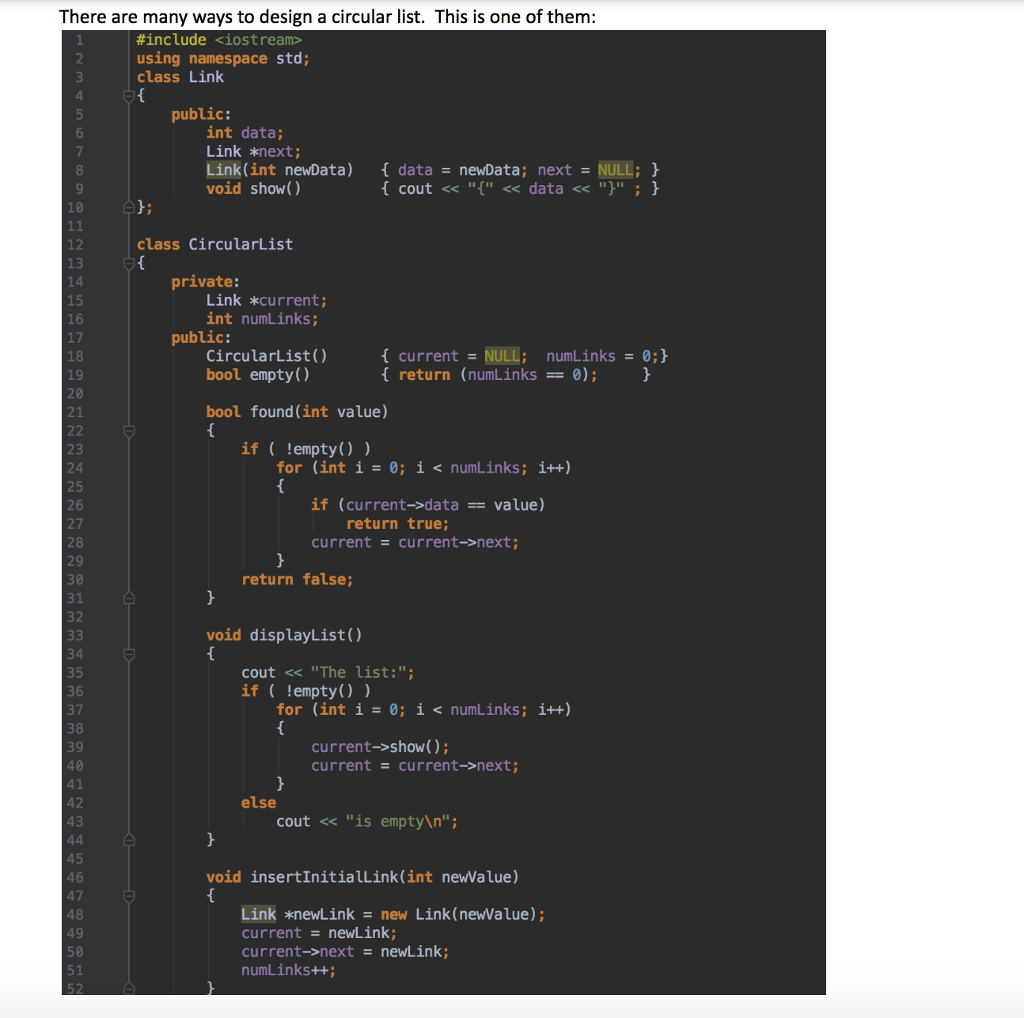
Task: Click the 'class Link' declaration
Action: [180, 77]
